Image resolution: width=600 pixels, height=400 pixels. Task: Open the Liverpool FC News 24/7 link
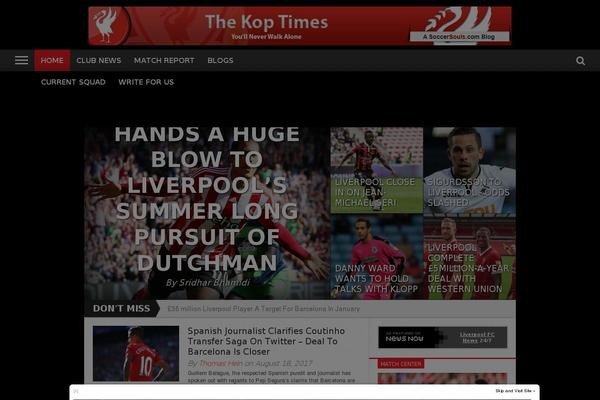point(477,337)
